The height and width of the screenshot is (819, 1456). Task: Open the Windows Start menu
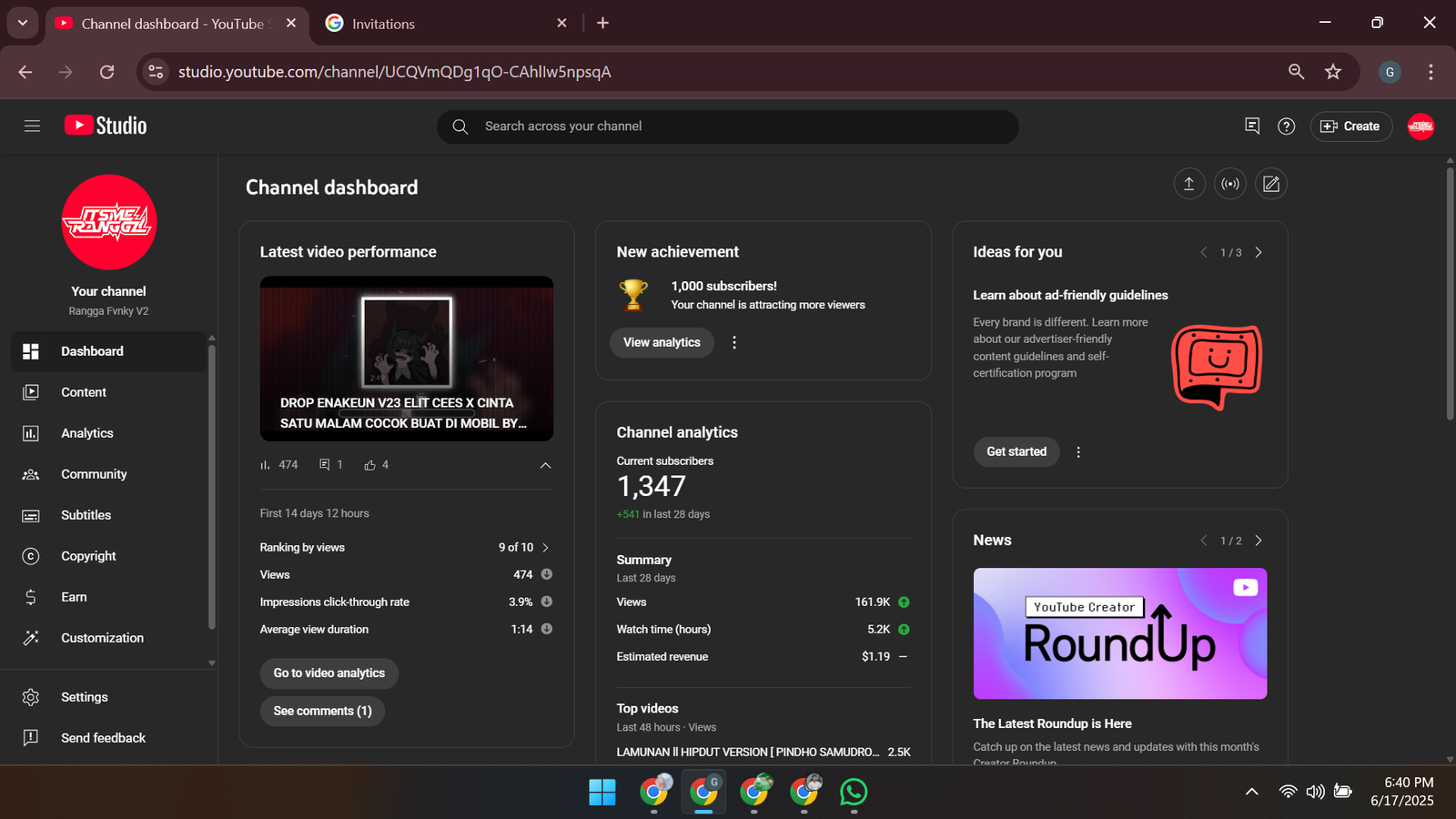click(602, 793)
